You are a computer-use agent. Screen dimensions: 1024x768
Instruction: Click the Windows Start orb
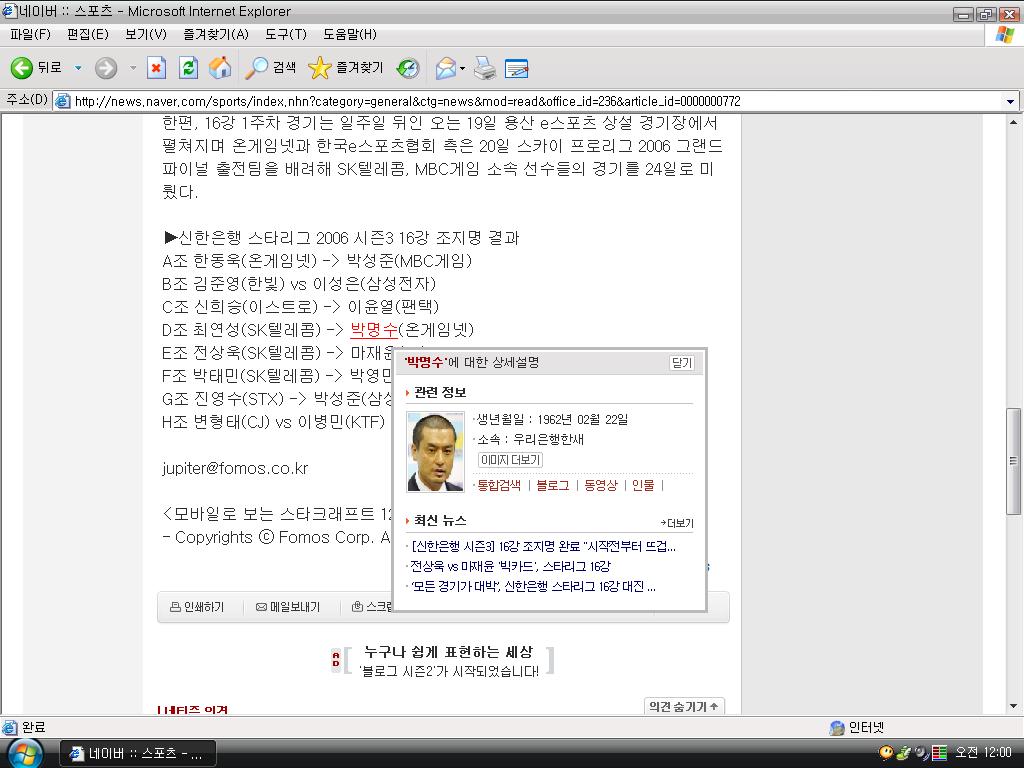pyautogui.click(x=25, y=753)
